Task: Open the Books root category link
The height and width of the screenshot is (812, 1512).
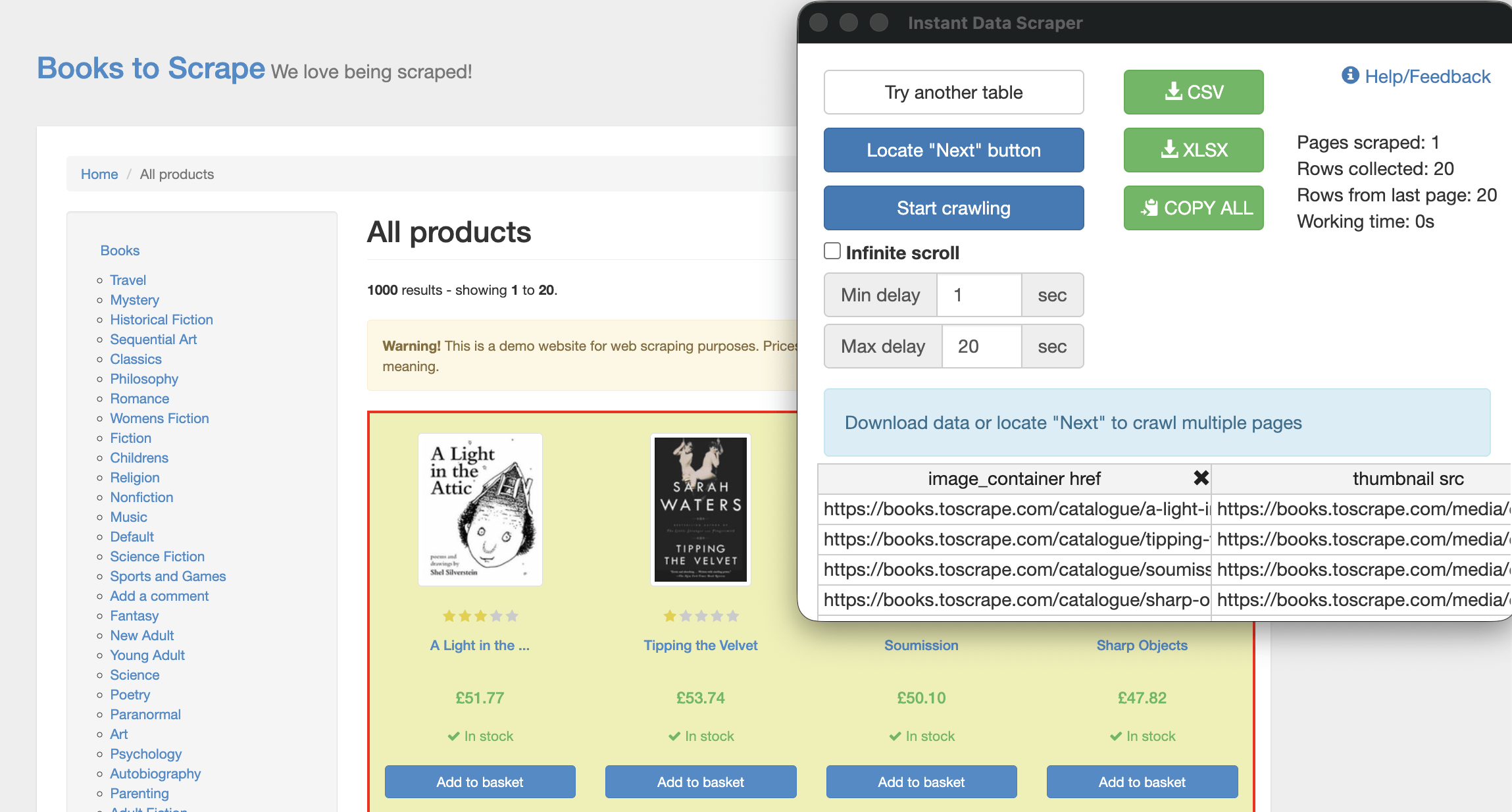Action: (x=120, y=251)
